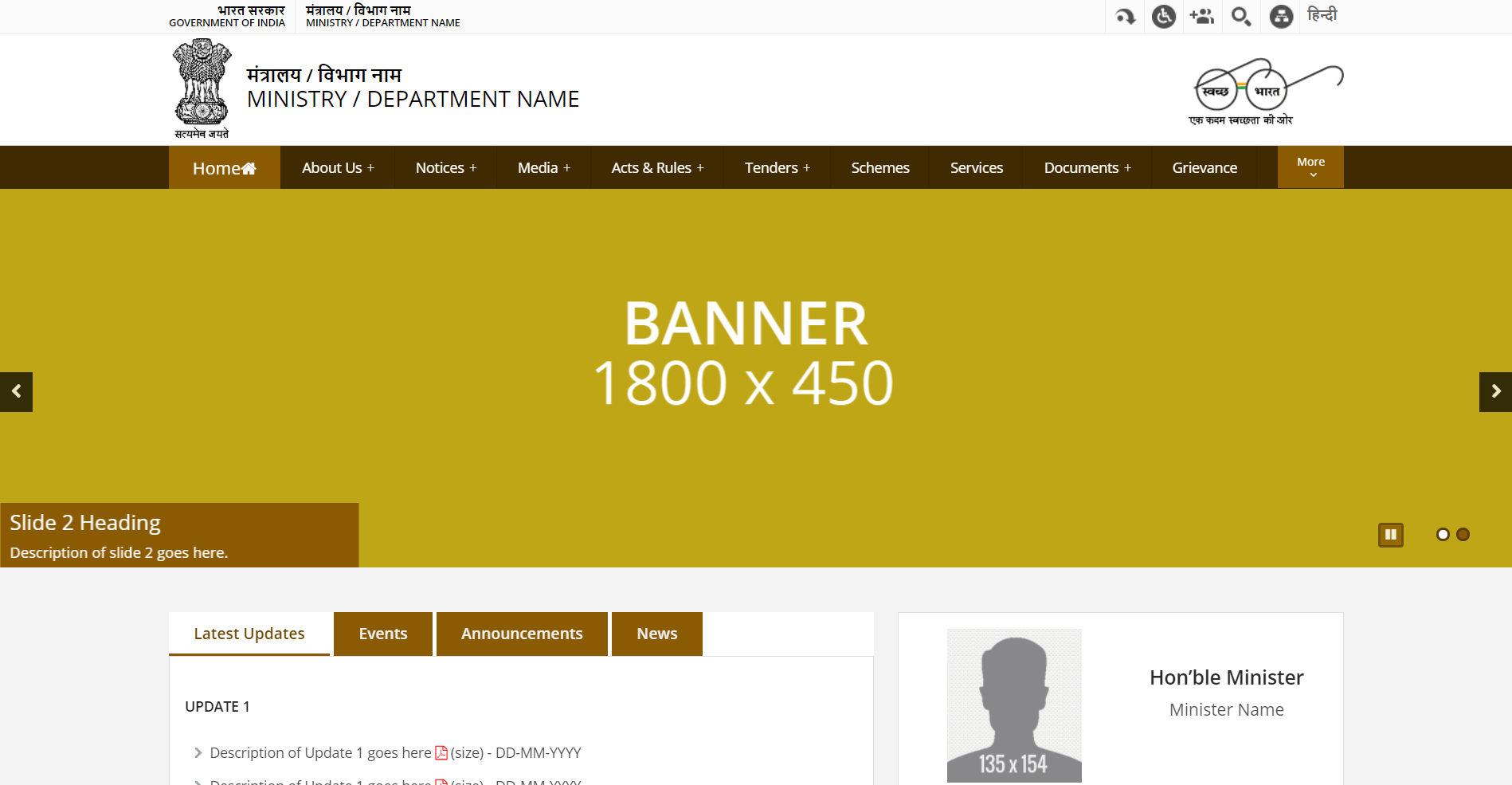Click the skip to main content arrow icon

(1125, 17)
